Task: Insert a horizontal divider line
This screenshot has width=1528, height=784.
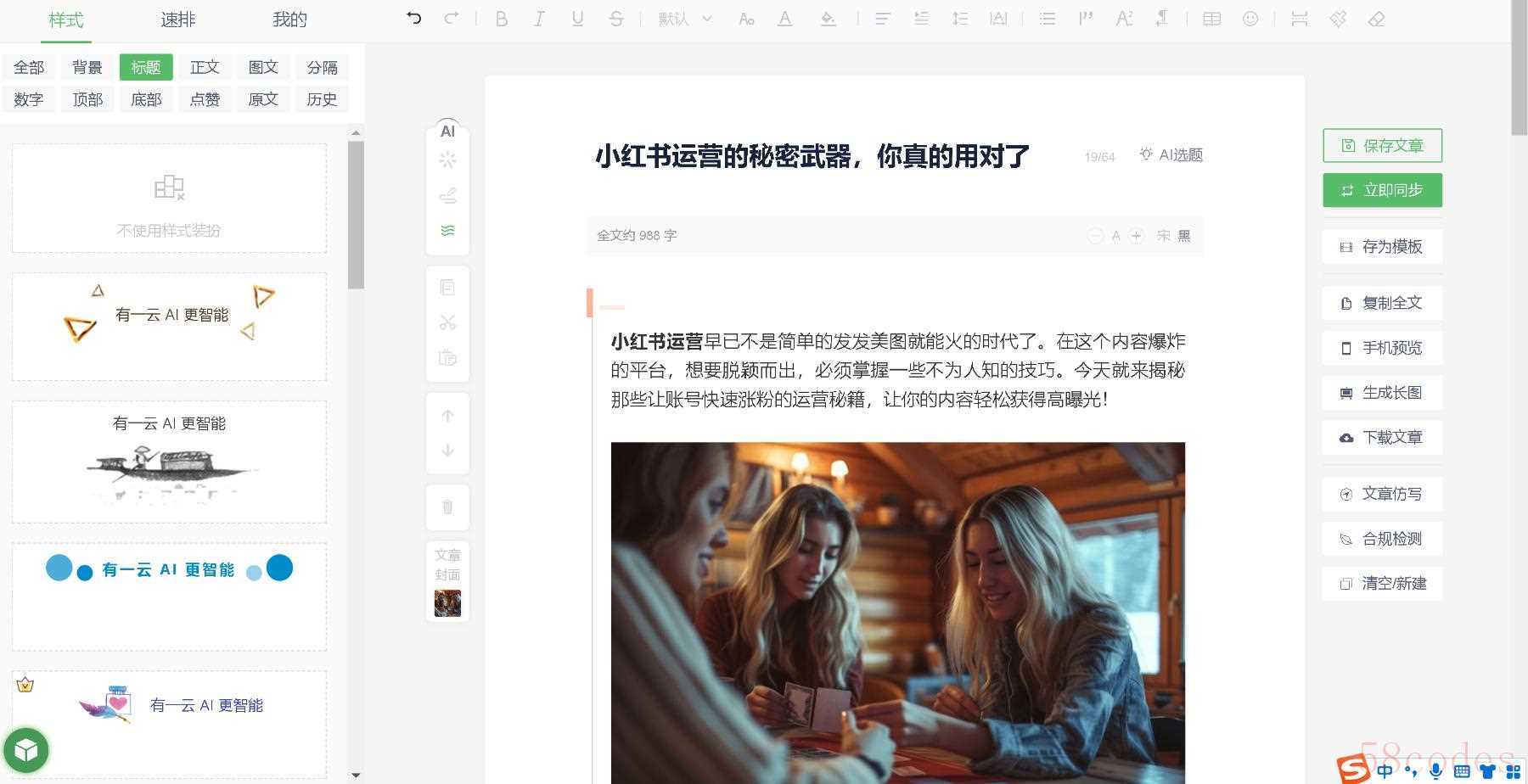Action: coord(1299,19)
